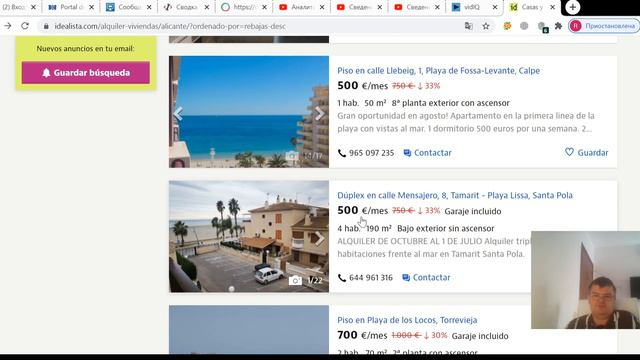The height and width of the screenshot is (360, 640).
Task: Click the 700 €/mes price of Torrevieja listing
Action: (362, 336)
